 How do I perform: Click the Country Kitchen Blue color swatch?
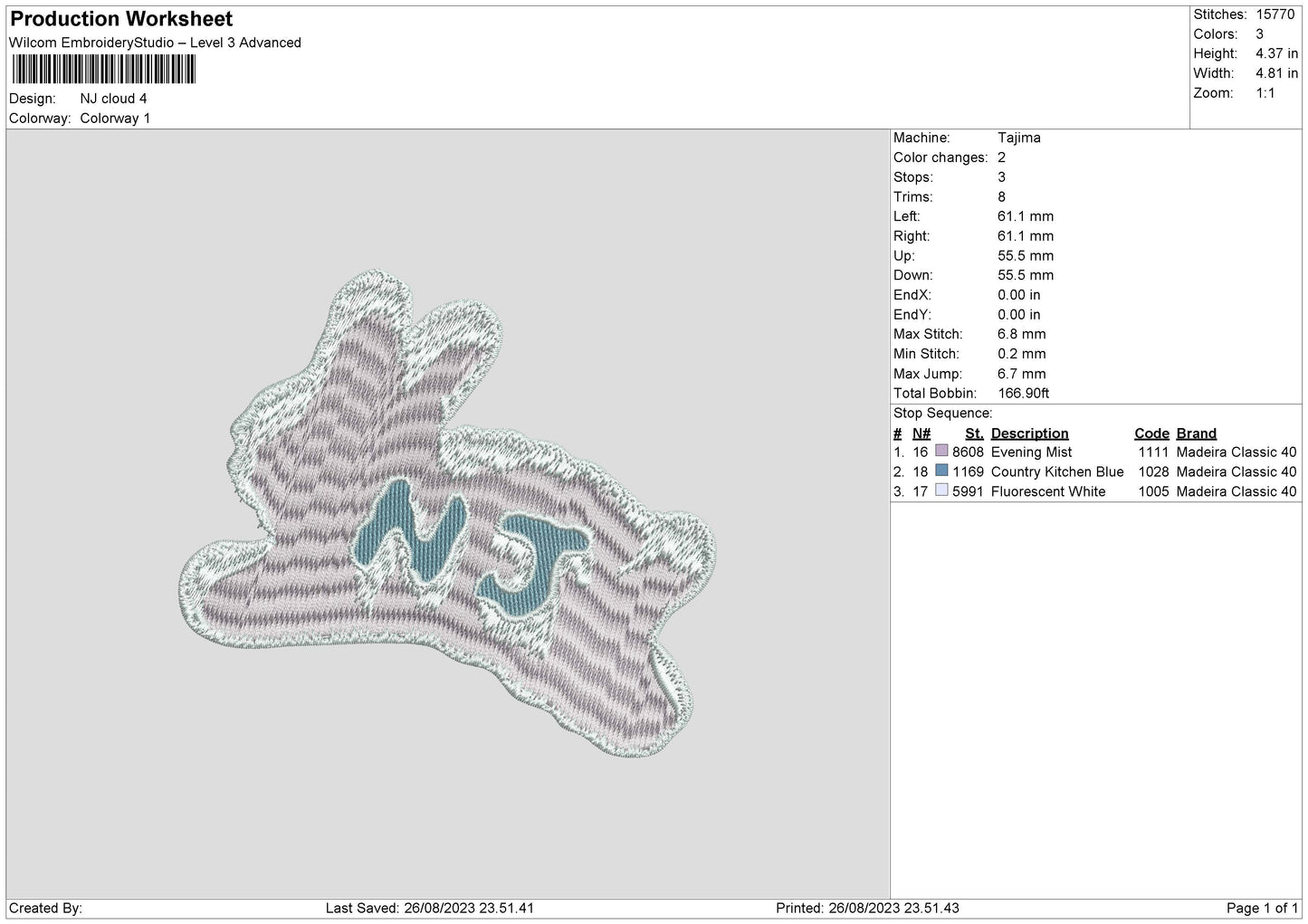click(941, 471)
